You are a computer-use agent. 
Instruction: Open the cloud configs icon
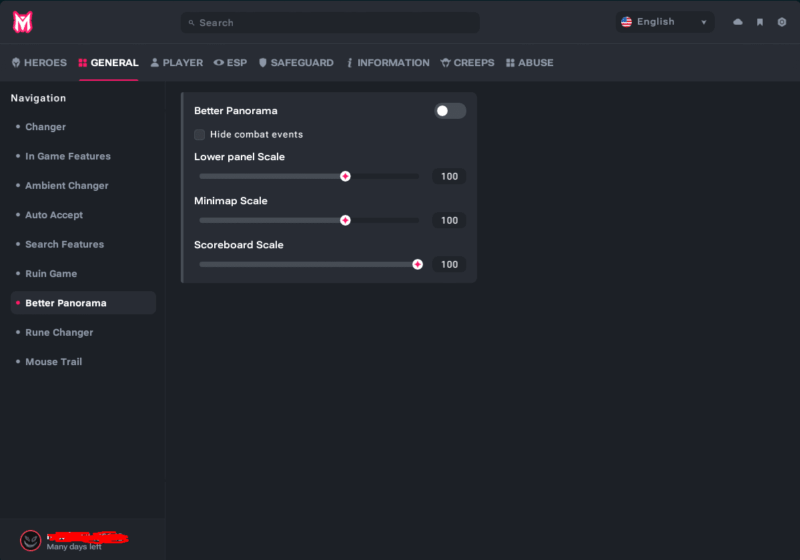(738, 22)
